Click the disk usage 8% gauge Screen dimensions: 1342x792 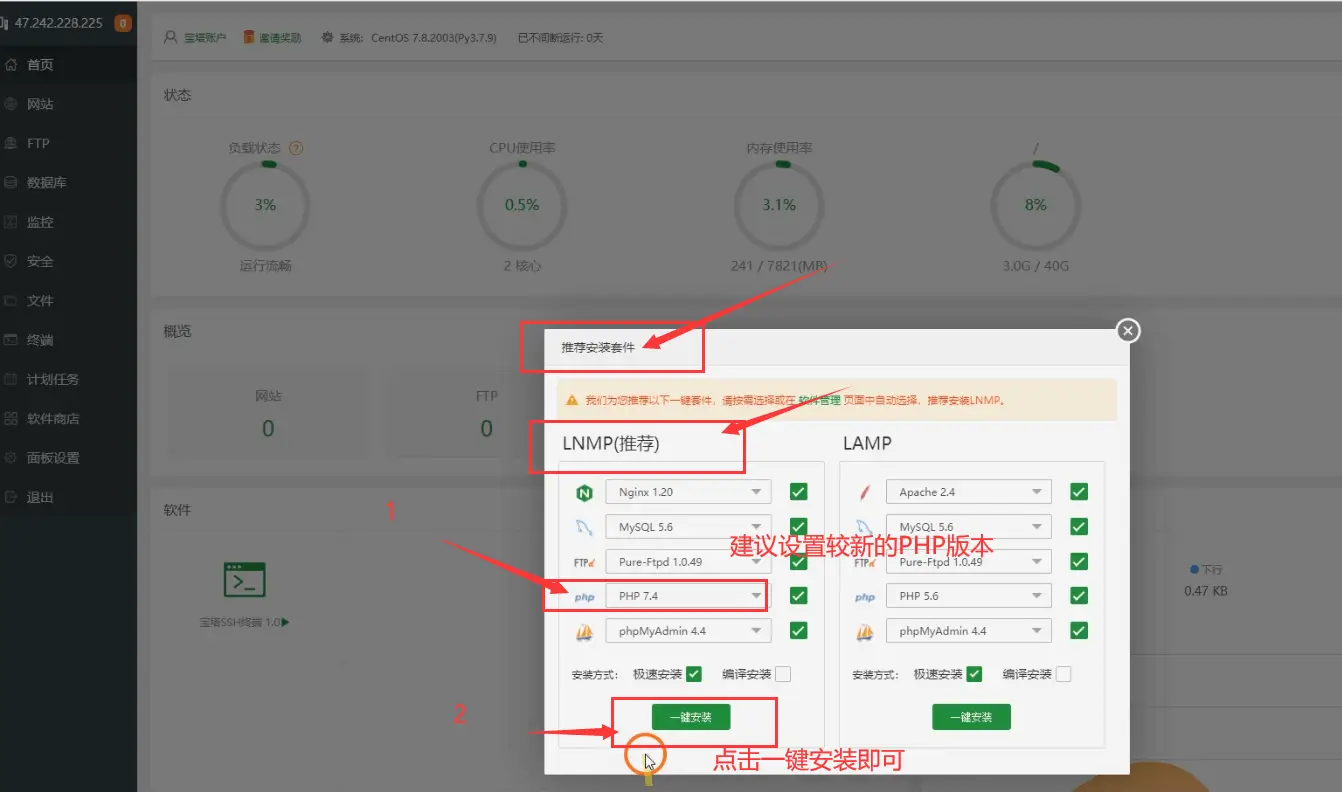click(x=1035, y=205)
